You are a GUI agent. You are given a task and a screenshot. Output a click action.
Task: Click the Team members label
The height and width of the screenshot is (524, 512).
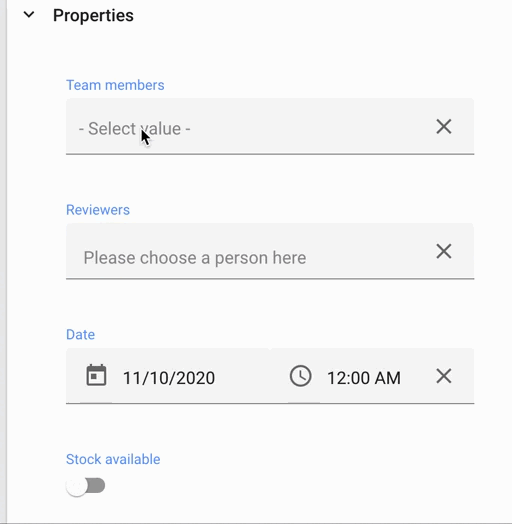tap(115, 85)
